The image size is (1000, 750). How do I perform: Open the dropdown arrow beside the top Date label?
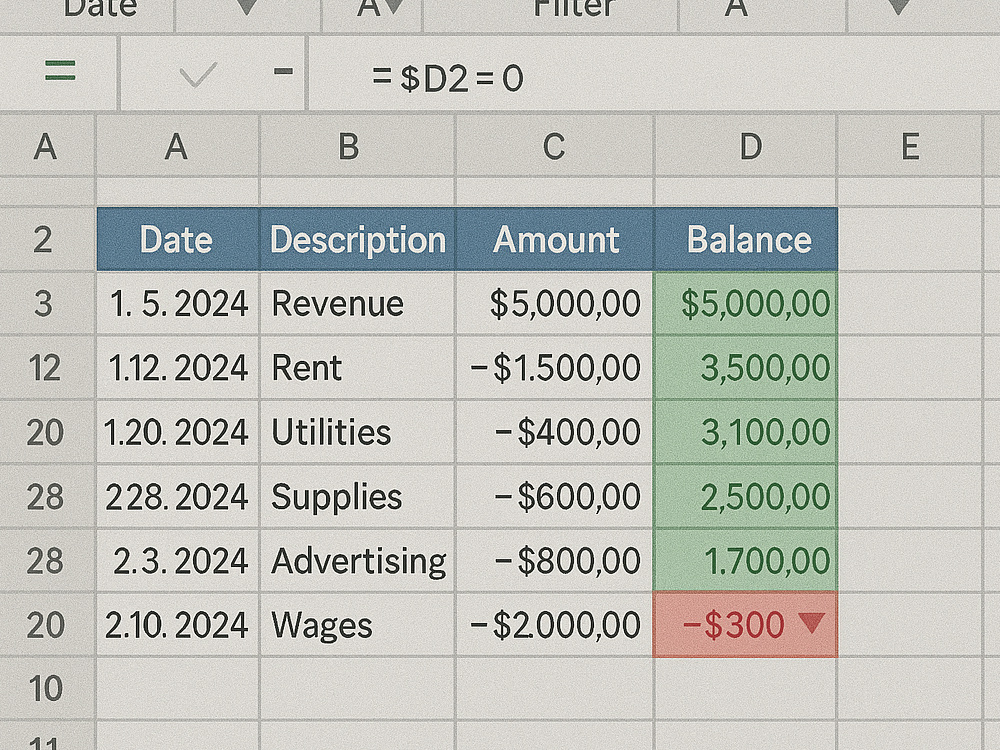coord(247,8)
